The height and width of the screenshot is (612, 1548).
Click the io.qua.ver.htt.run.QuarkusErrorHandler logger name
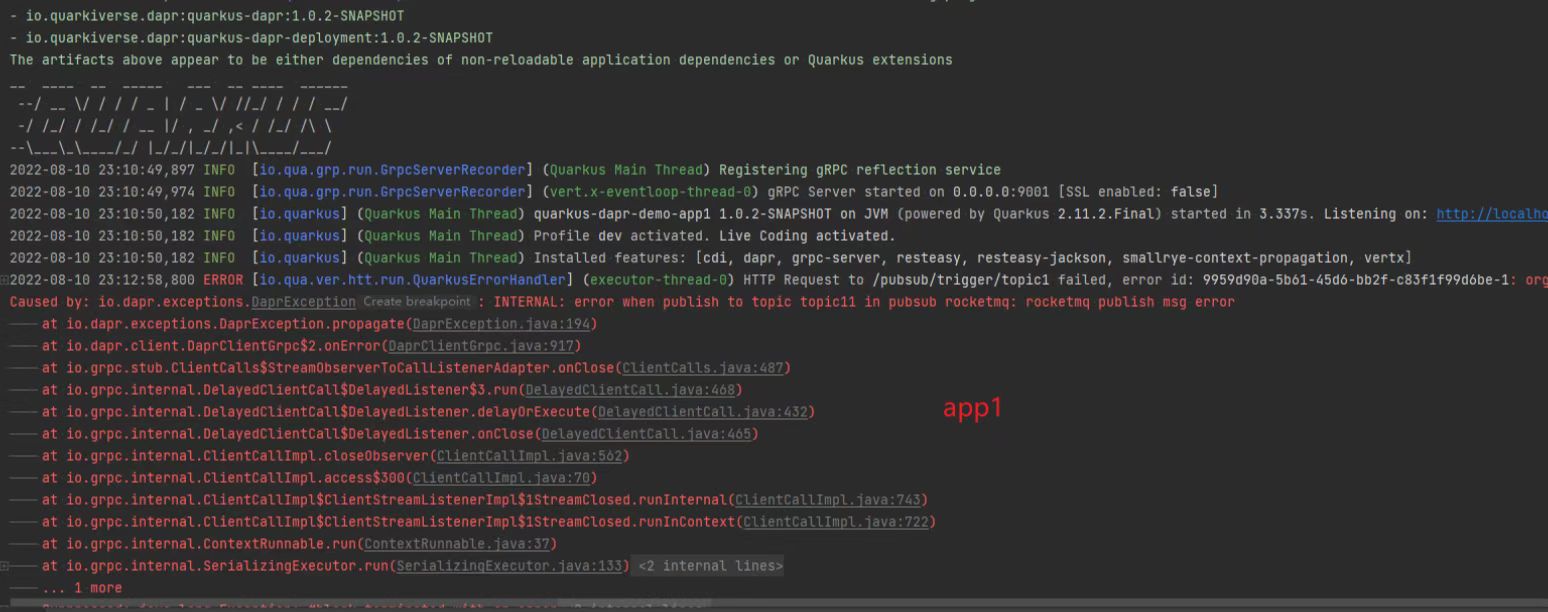(413, 280)
